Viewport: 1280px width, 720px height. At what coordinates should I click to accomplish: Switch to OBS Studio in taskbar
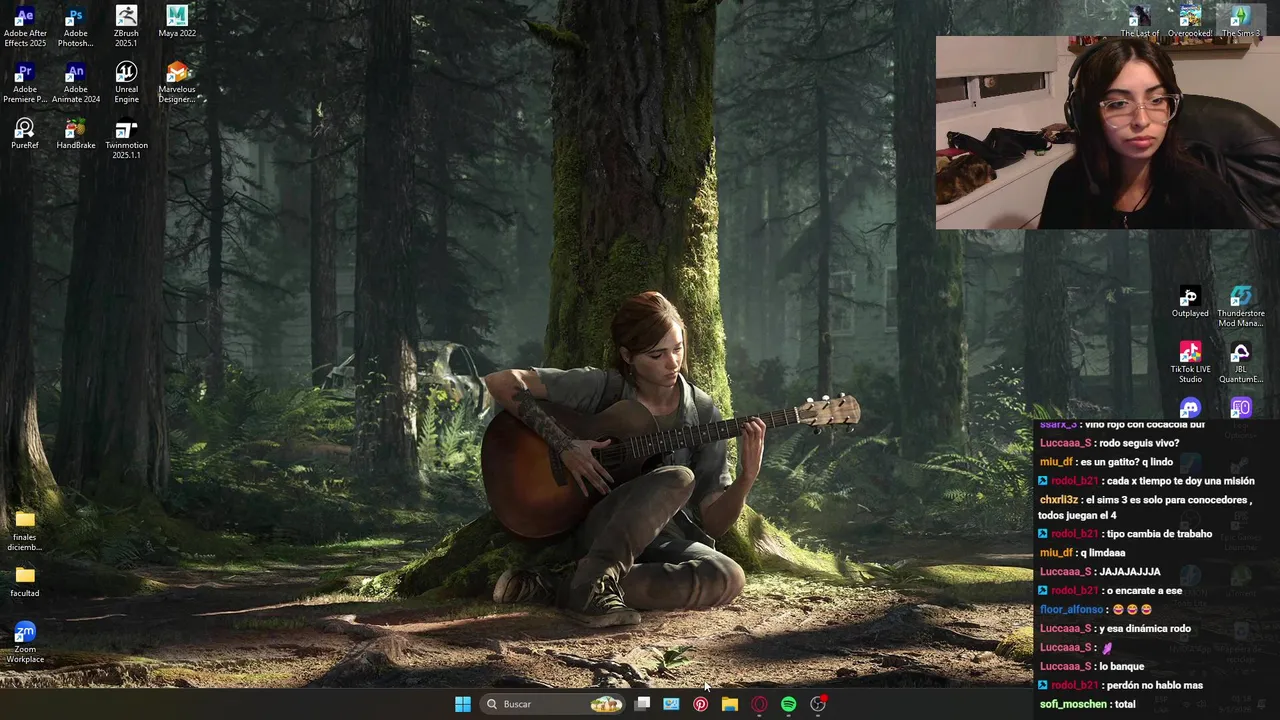[x=818, y=704]
